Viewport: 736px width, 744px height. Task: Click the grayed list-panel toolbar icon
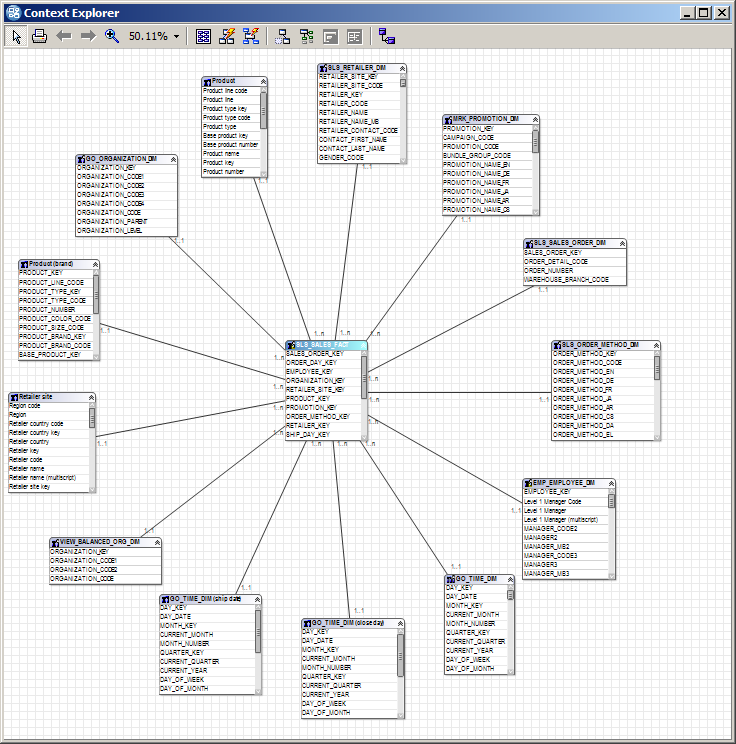[354, 37]
